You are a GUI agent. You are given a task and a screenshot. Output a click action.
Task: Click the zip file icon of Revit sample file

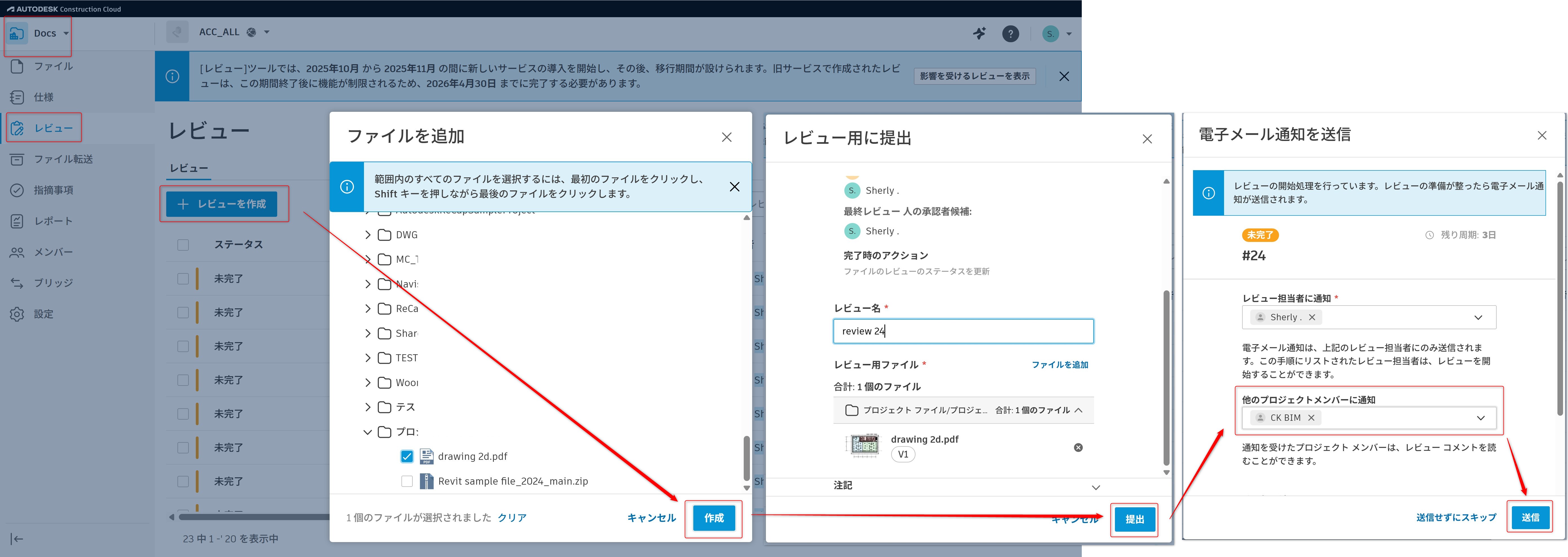[427, 482]
